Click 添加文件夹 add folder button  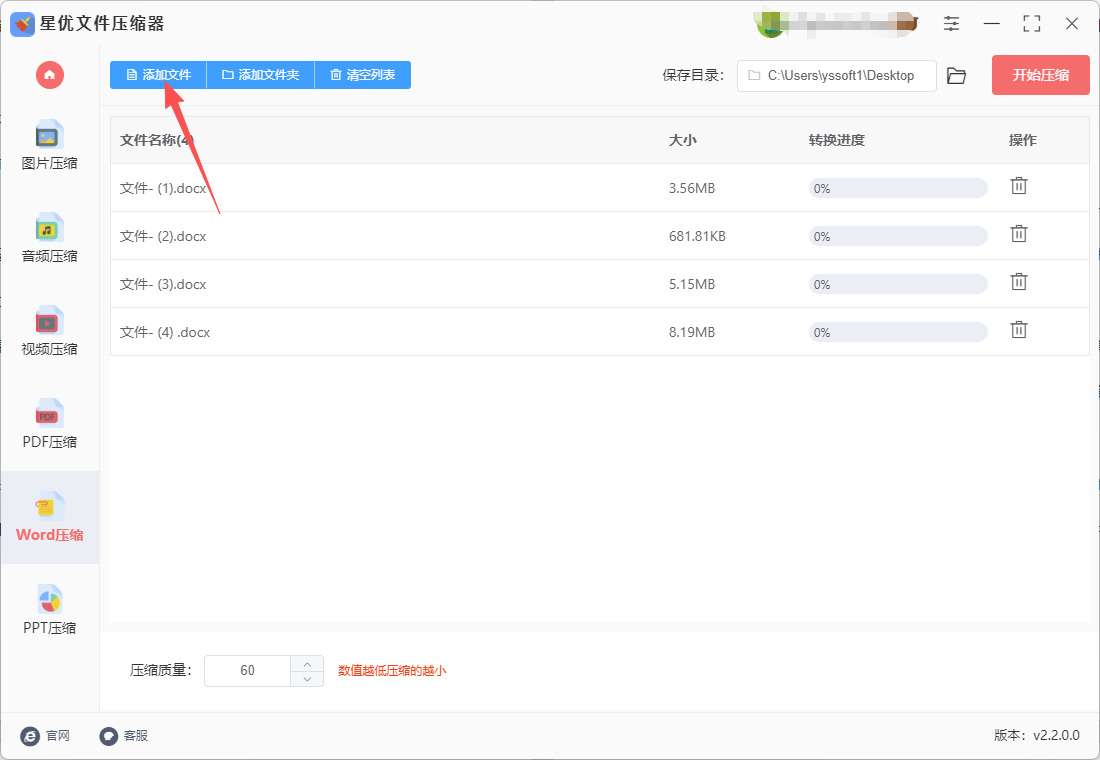tap(261, 74)
